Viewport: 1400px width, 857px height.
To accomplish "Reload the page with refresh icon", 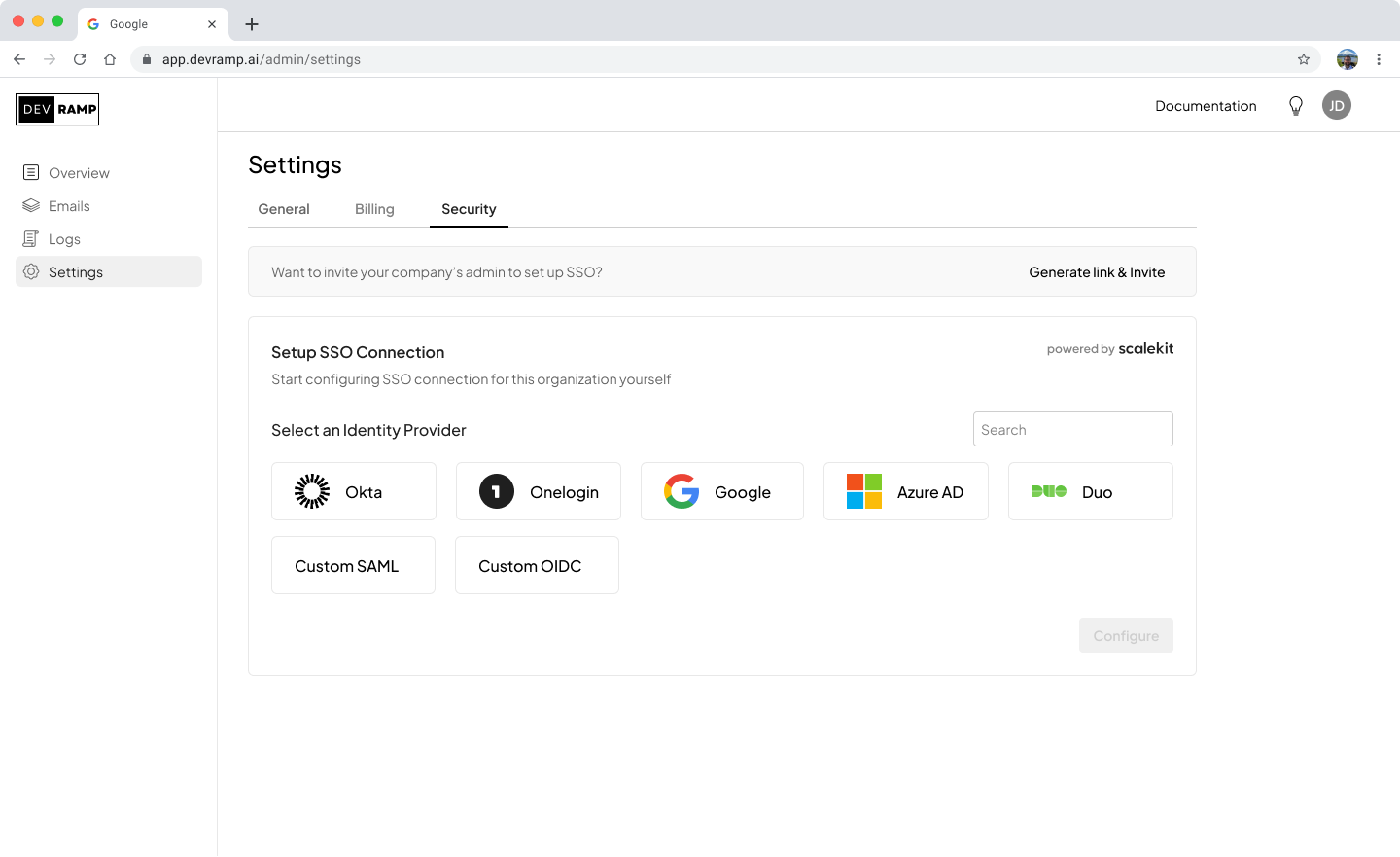I will tap(80, 59).
